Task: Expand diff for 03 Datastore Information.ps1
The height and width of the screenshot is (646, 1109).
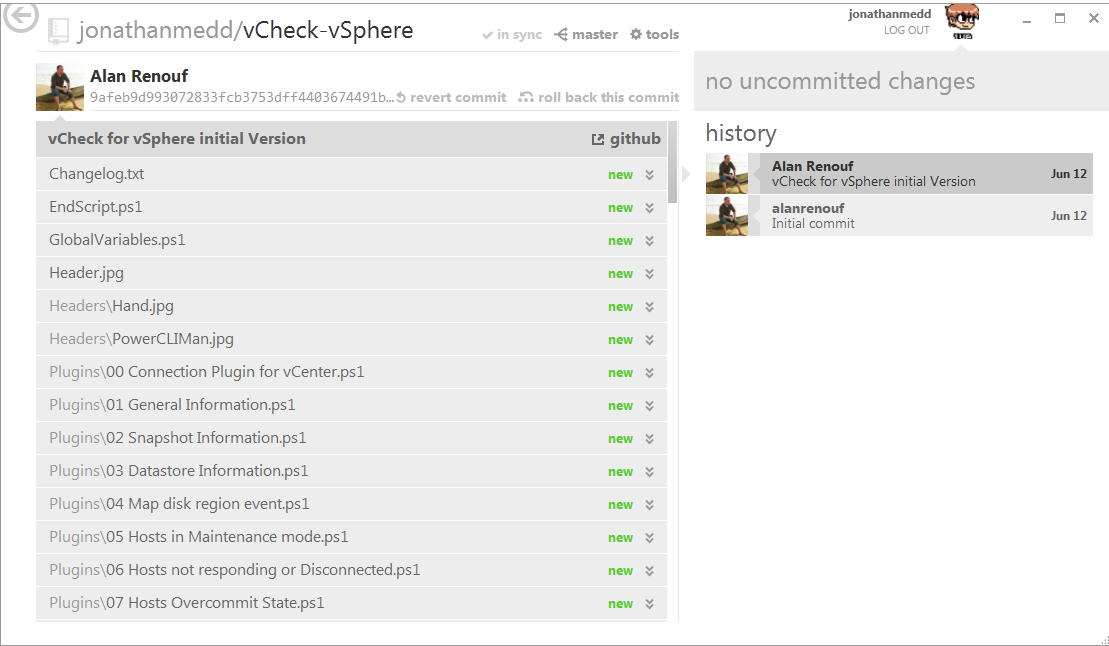Action: click(x=649, y=472)
